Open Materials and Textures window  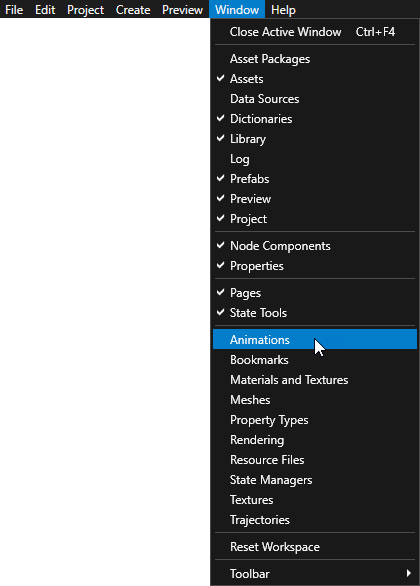(315, 380)
